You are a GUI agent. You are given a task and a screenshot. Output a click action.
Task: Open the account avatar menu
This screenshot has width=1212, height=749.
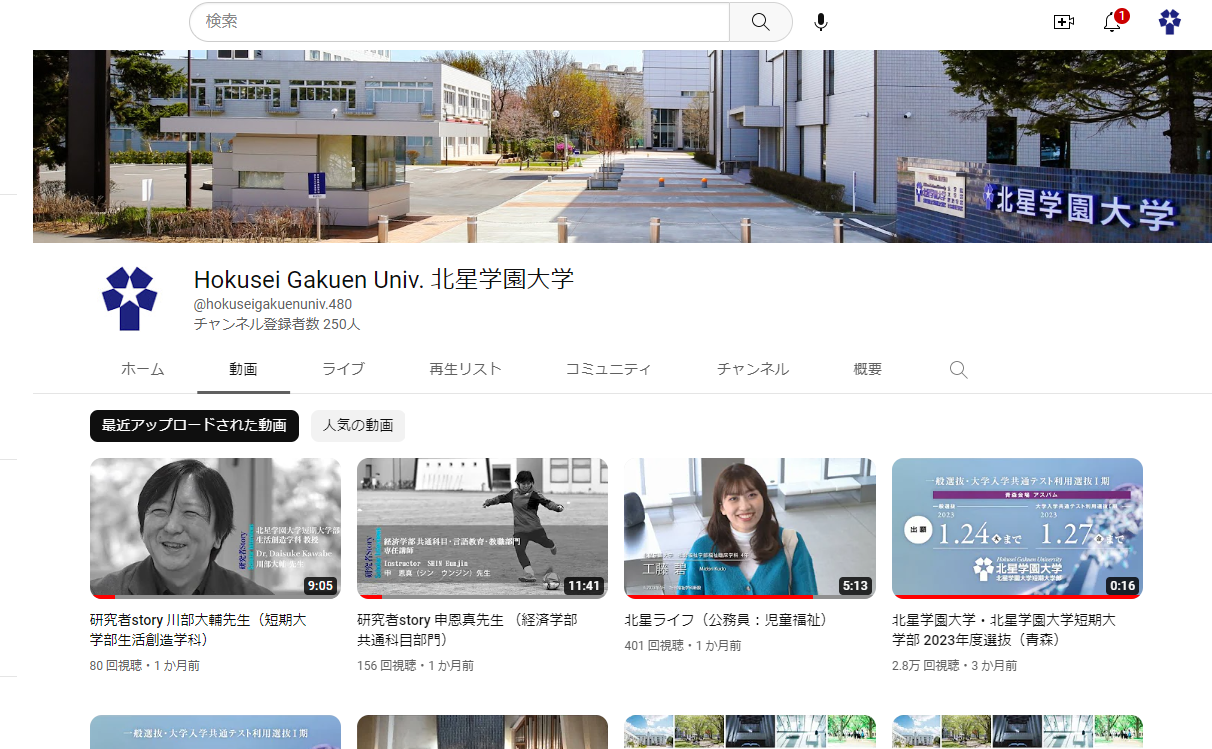point(1169,22)
